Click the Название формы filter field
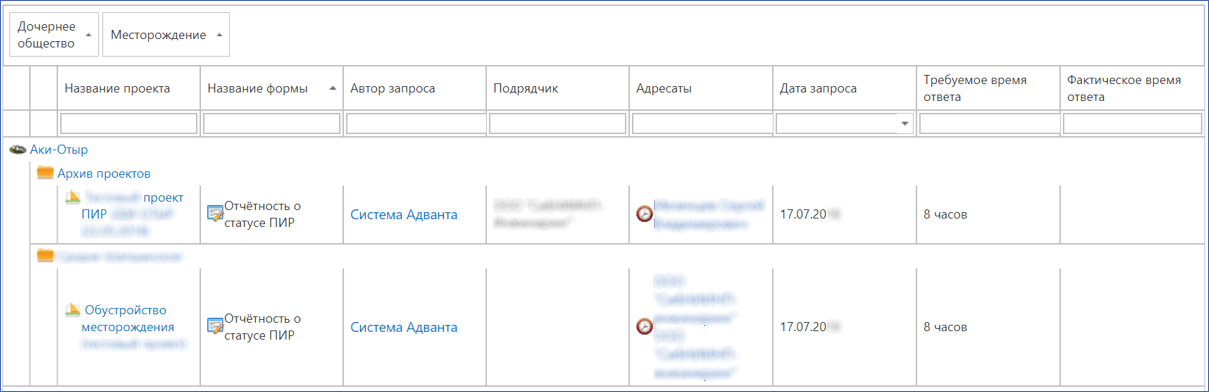 pos(272,124)
